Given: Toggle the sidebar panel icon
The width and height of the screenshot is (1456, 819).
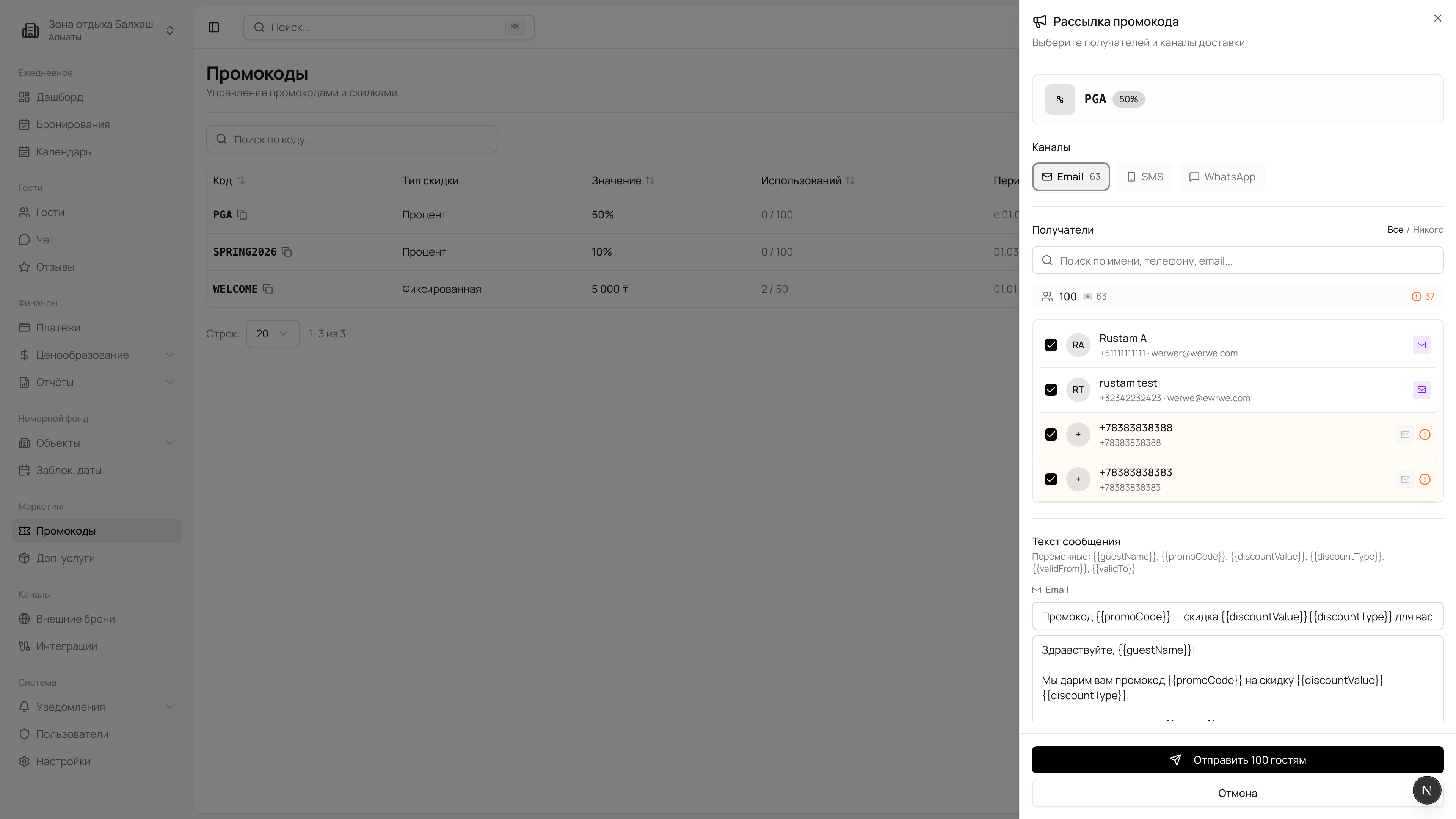Looking at the screenshot, I should (213, 27).
